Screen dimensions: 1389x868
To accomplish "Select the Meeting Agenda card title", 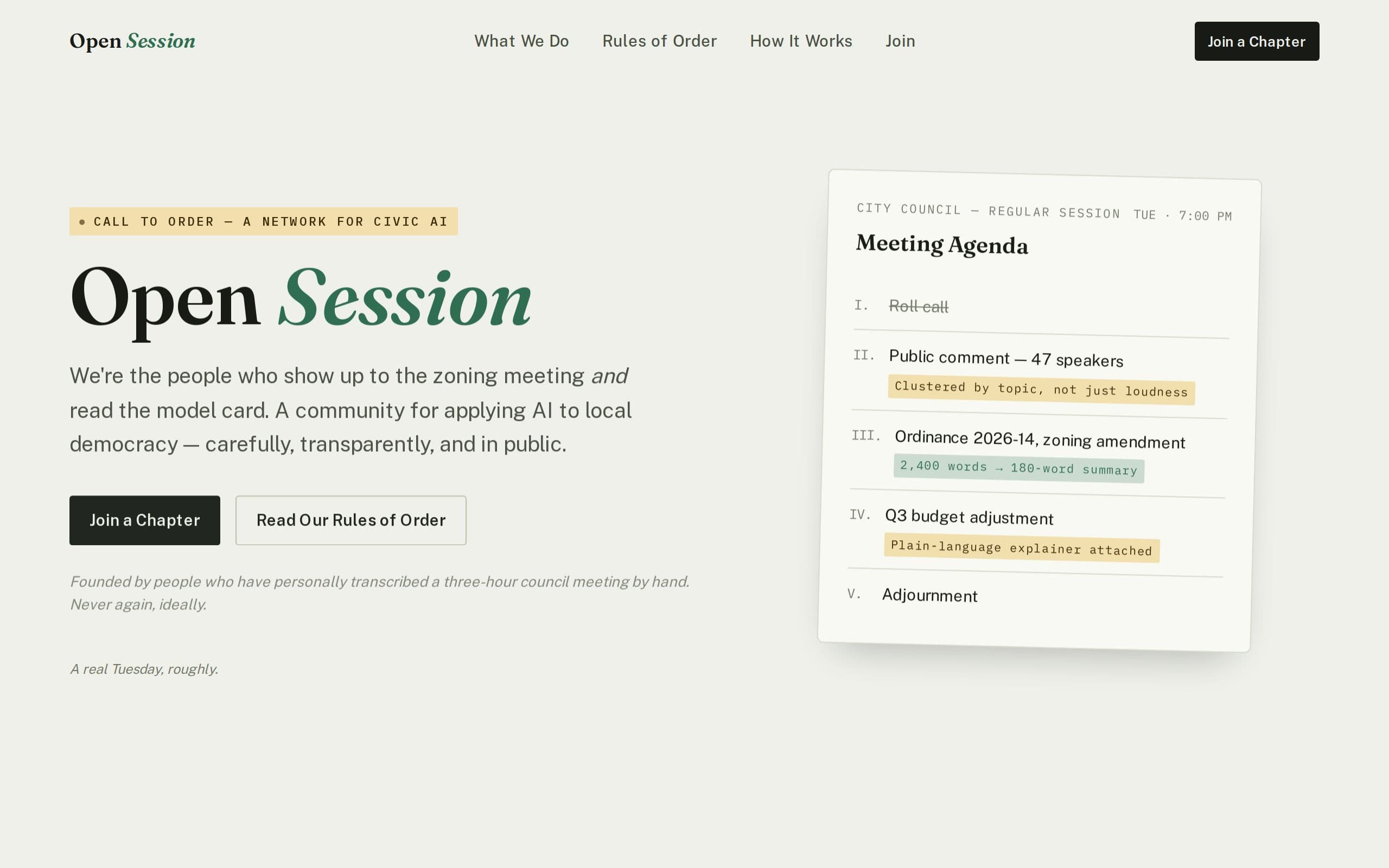I will click(942, 245).
